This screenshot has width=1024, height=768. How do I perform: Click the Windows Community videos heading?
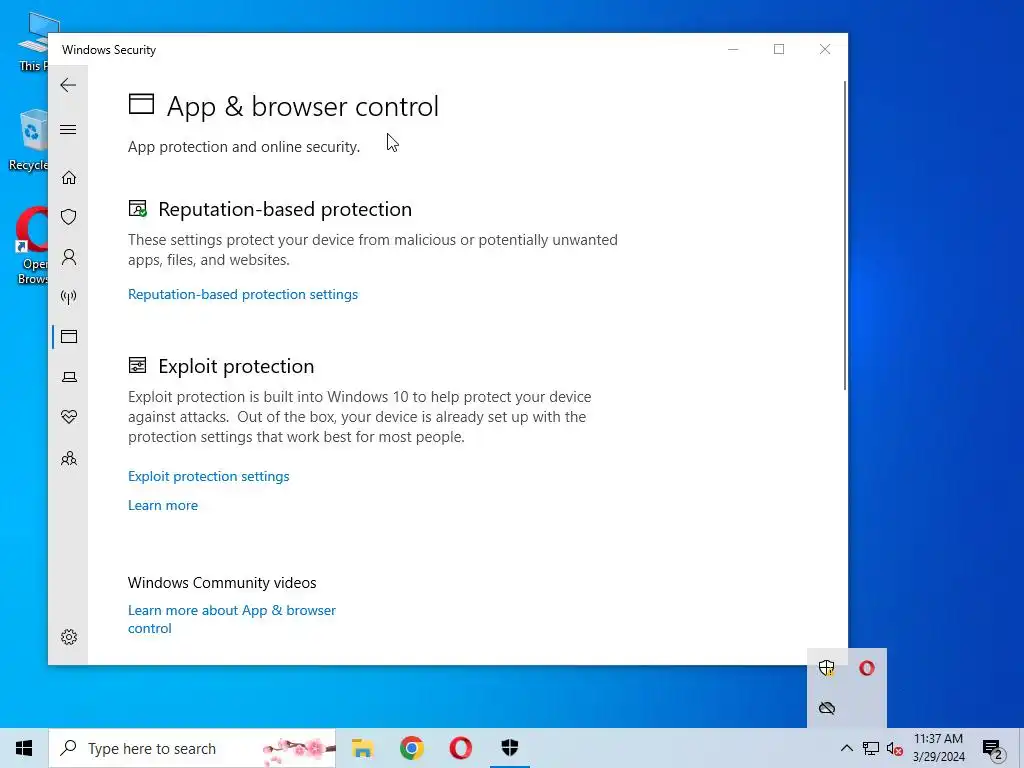tap(222, 583)
